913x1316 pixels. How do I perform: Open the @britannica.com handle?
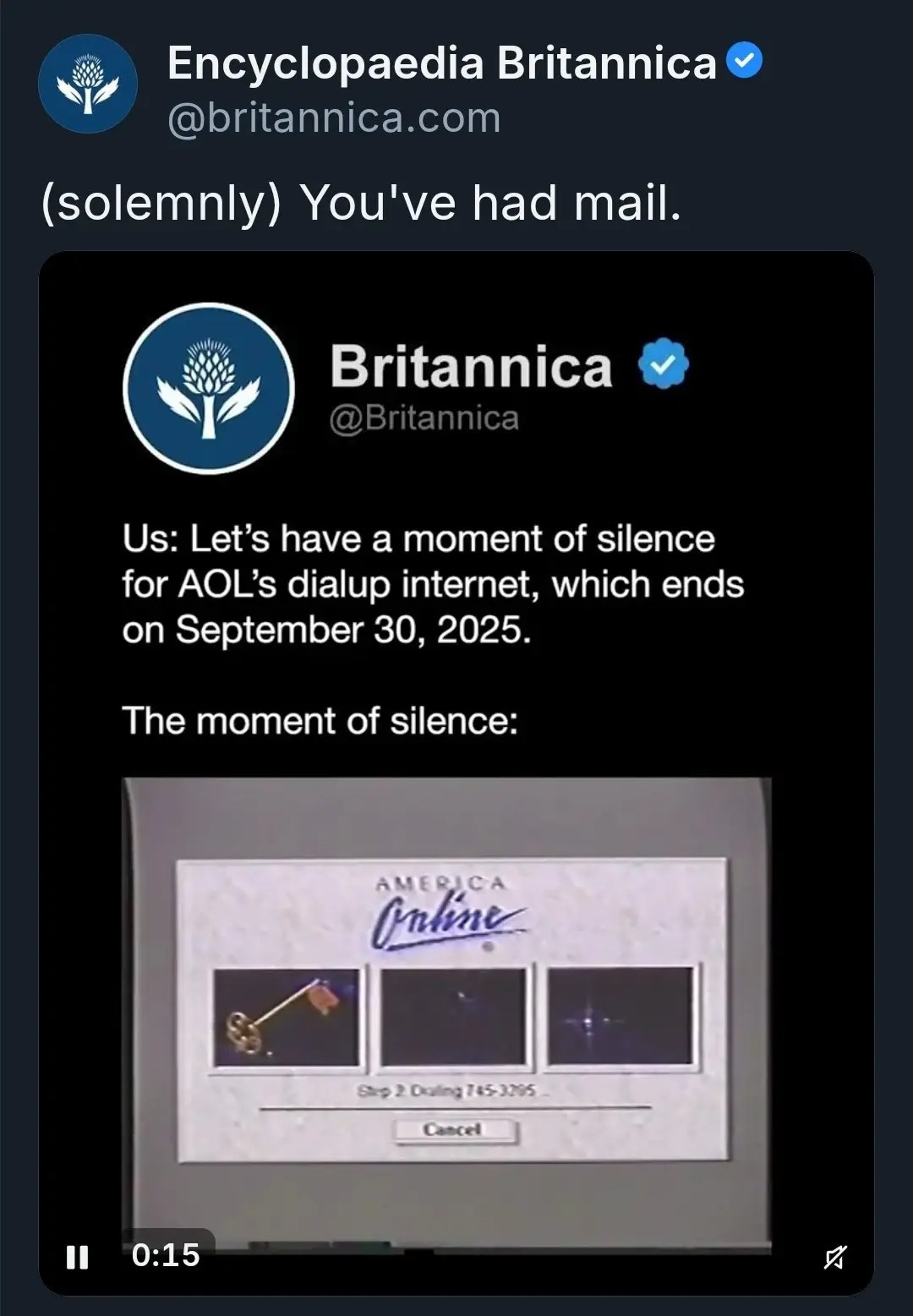tap(334, 118)
